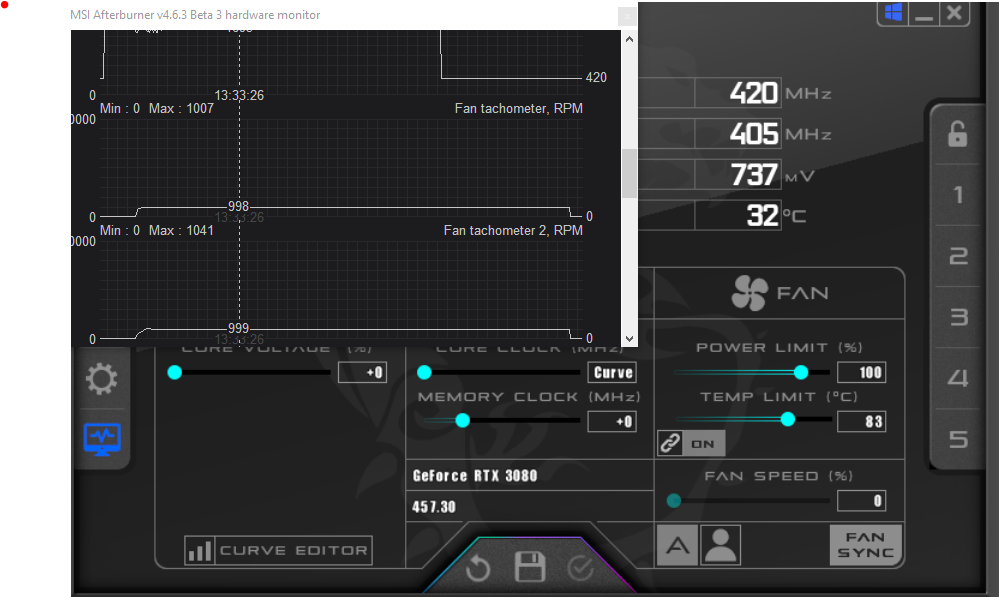
Task: Select profile slot 5
Action: point(958,440)
